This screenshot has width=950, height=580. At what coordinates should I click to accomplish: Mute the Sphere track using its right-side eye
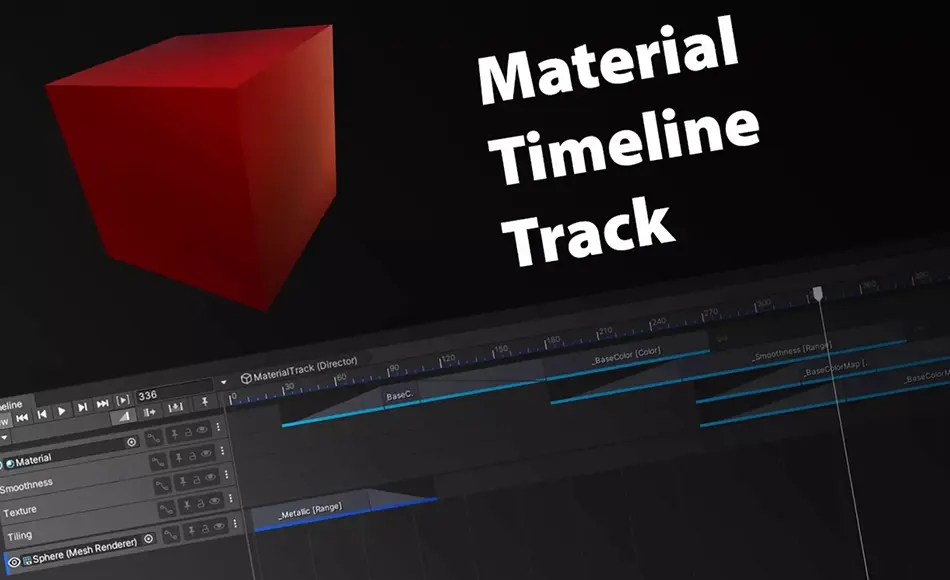pyautogui.click(x=219, y=526)
